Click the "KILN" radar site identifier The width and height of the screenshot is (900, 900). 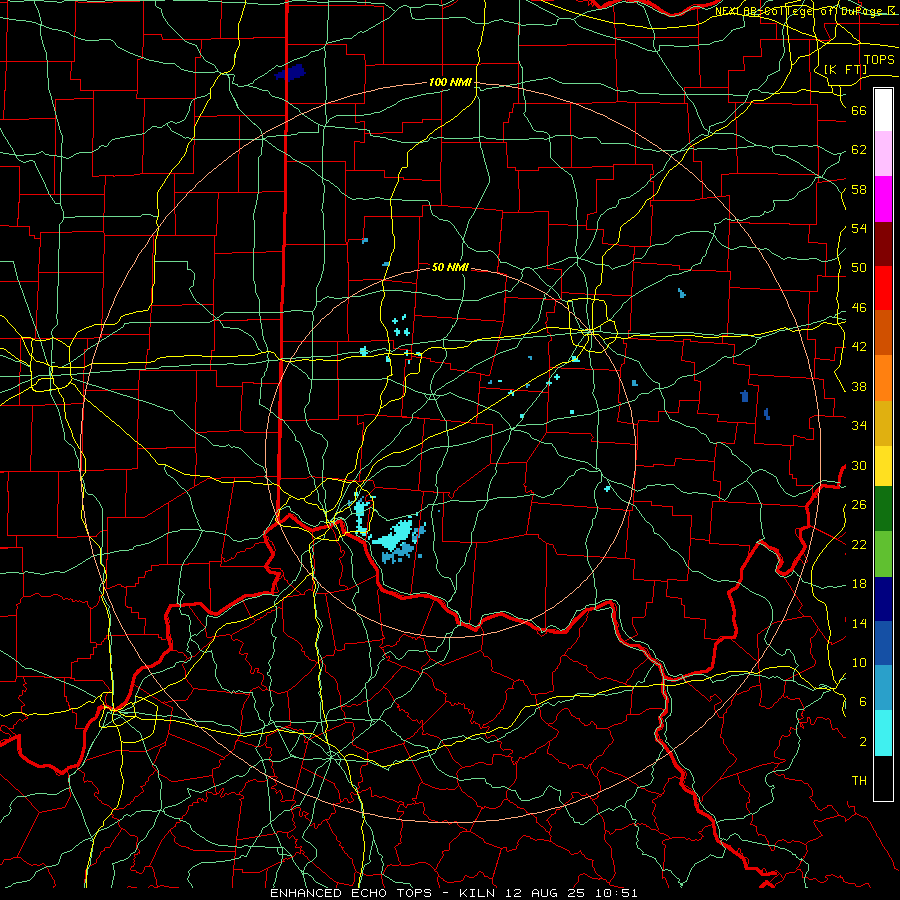(479, 893)
